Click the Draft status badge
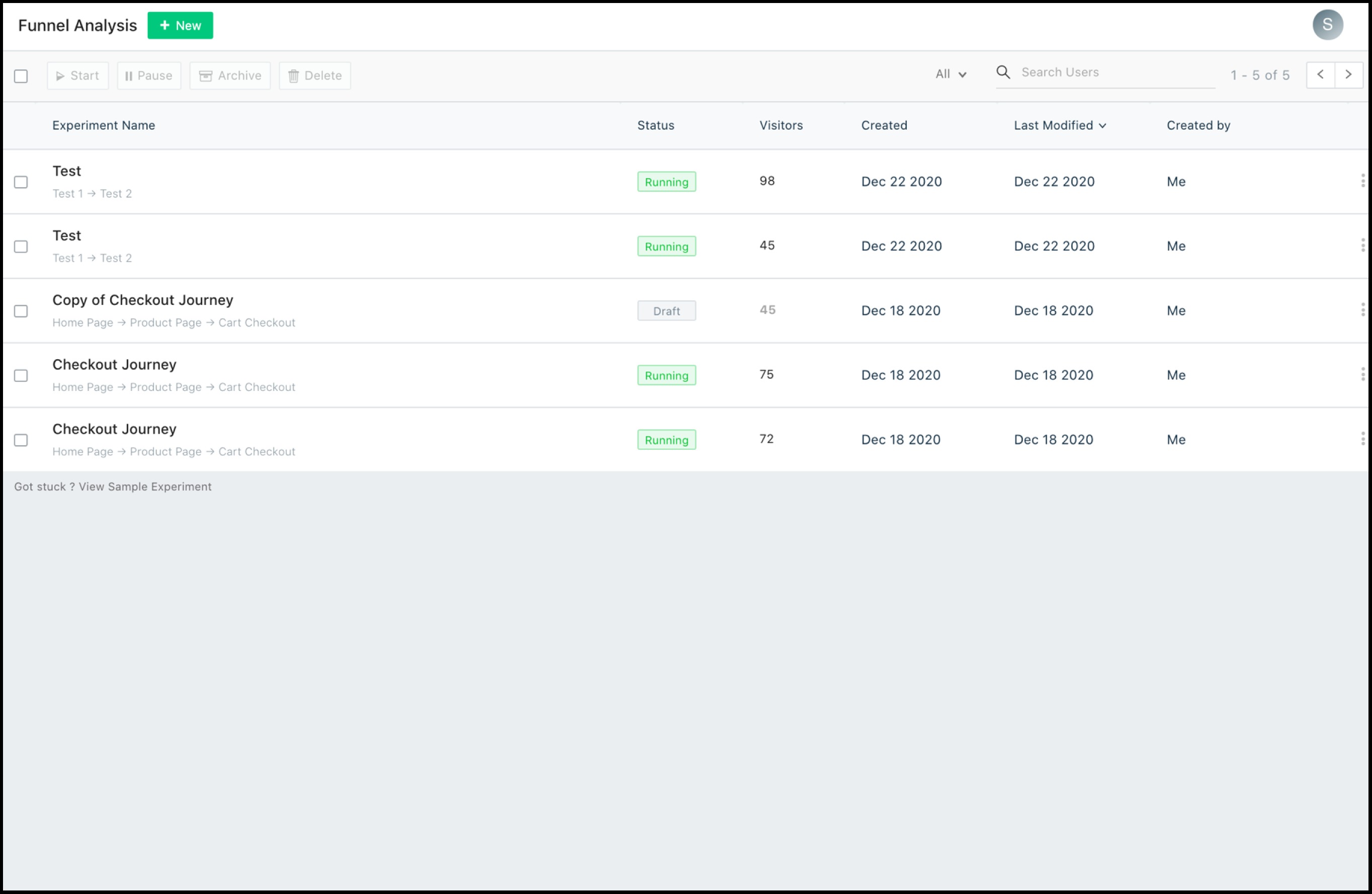The width and height of the screenshot is (1372, 894). 666,311
